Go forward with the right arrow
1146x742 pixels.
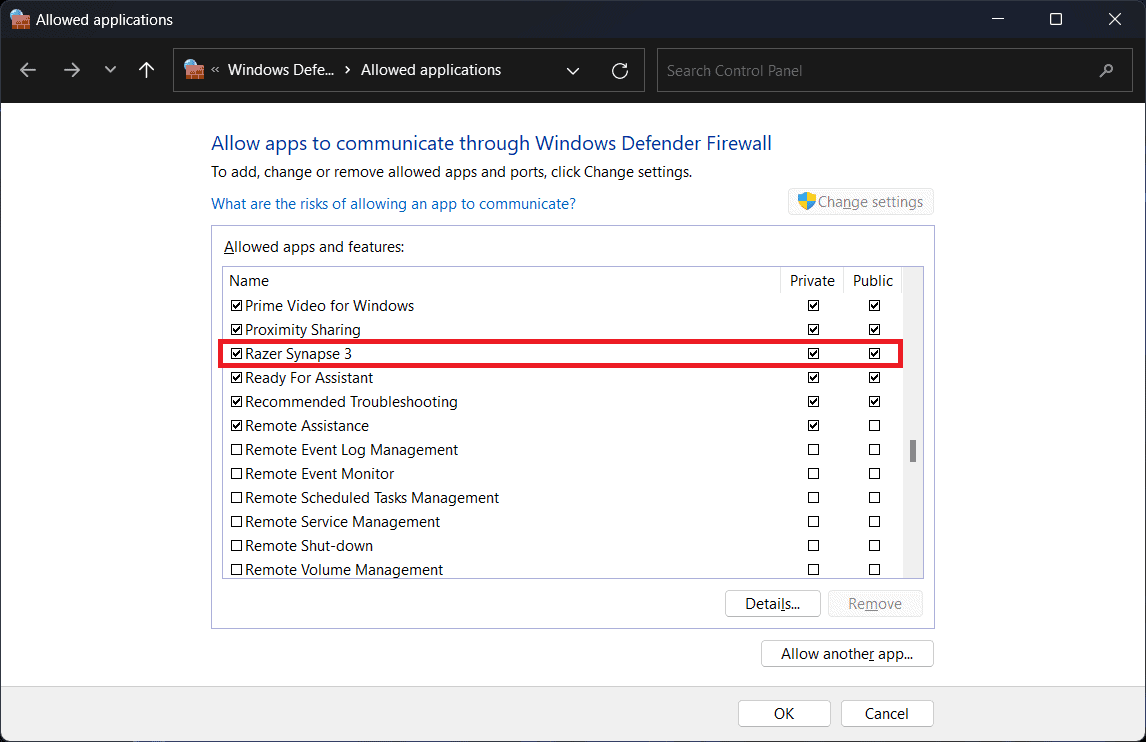(72, 70)
